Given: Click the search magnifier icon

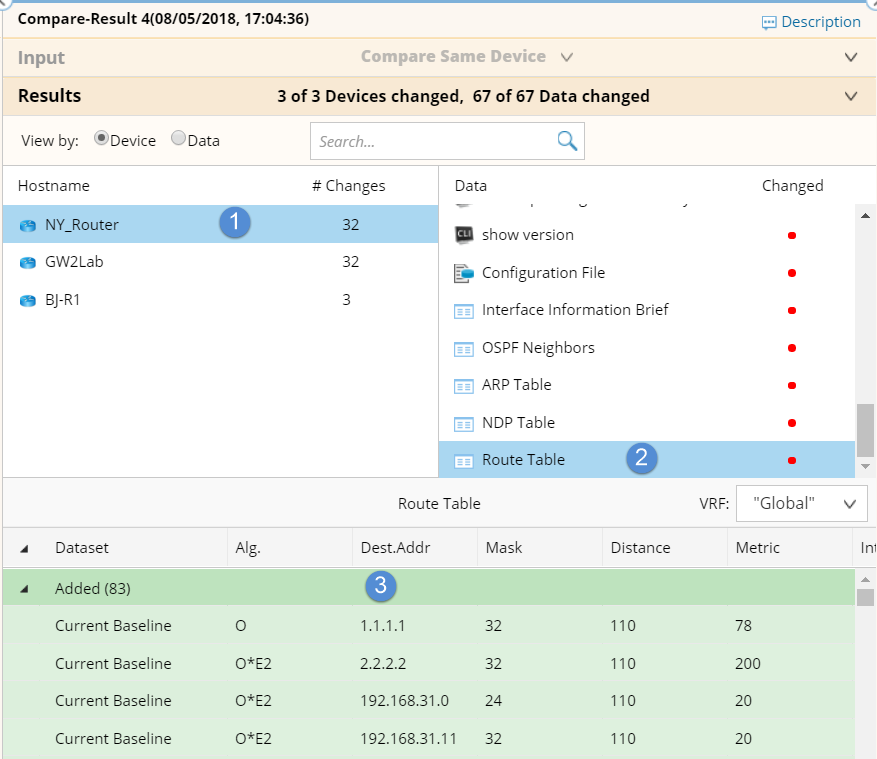Looking at the screenshot, I should pyautogui.click(x=567, y=141).
